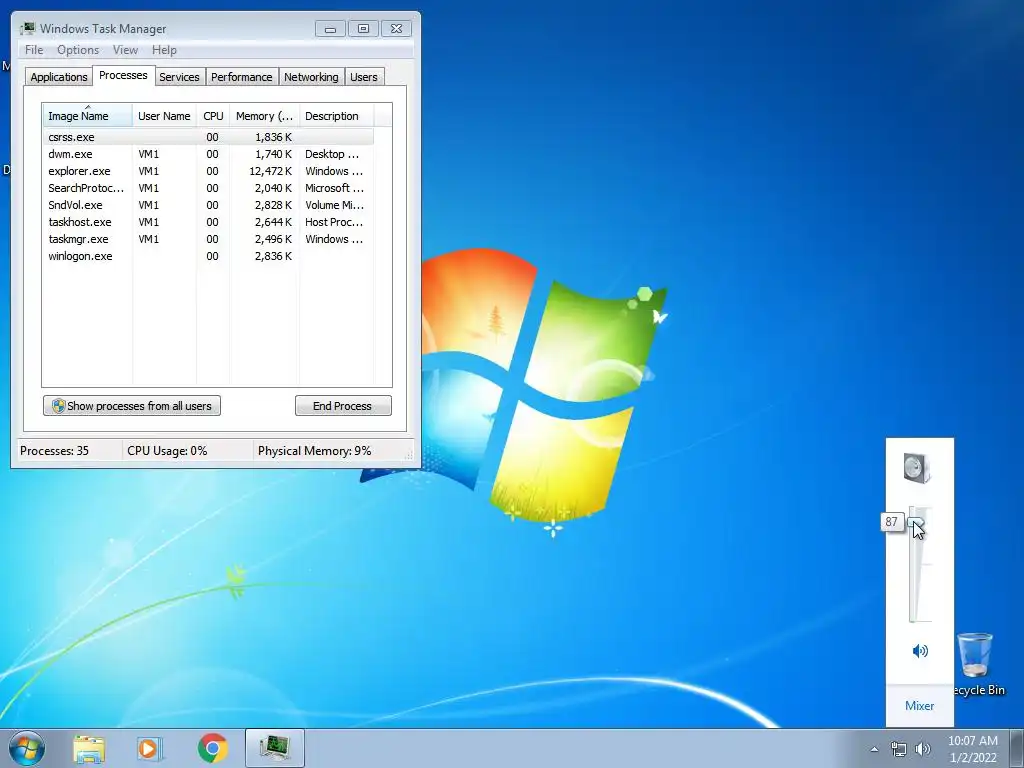Viewport: 1024px width, 768px height.
Task: Maximize the Task Manager window
Action: [x=363, y=29]
